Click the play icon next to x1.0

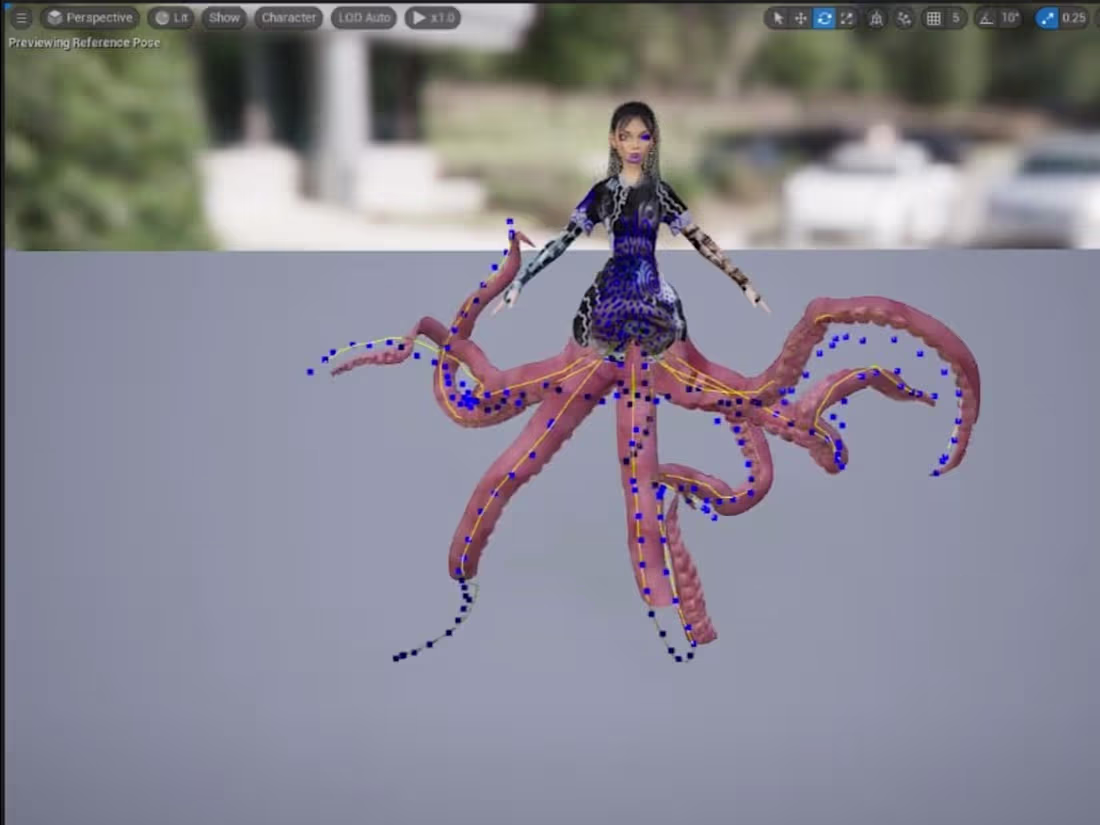417,17
